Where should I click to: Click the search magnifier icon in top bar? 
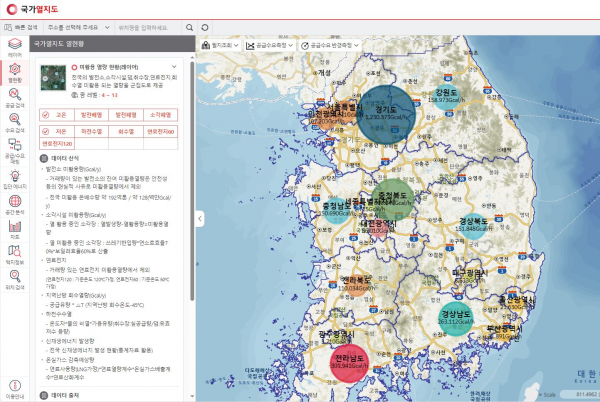click(189, 27)
